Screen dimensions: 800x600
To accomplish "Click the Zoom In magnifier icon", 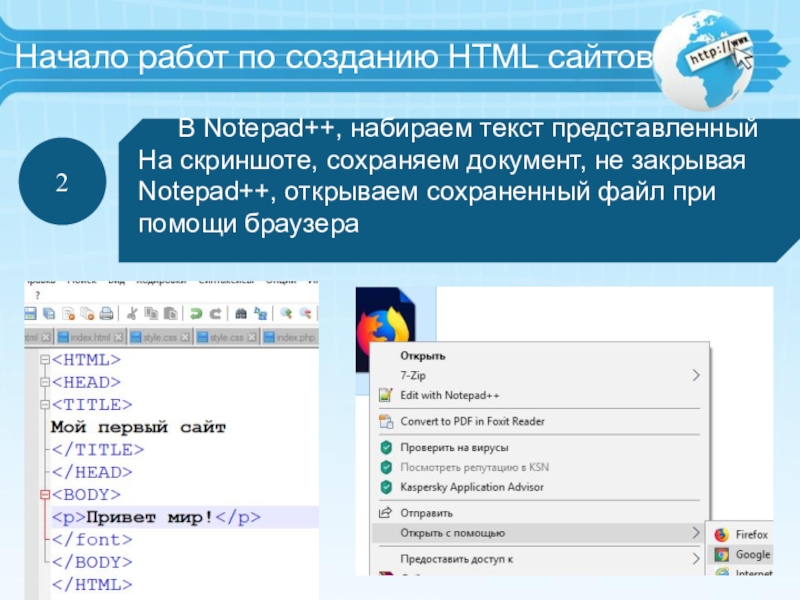I will (x=286, y=313).
